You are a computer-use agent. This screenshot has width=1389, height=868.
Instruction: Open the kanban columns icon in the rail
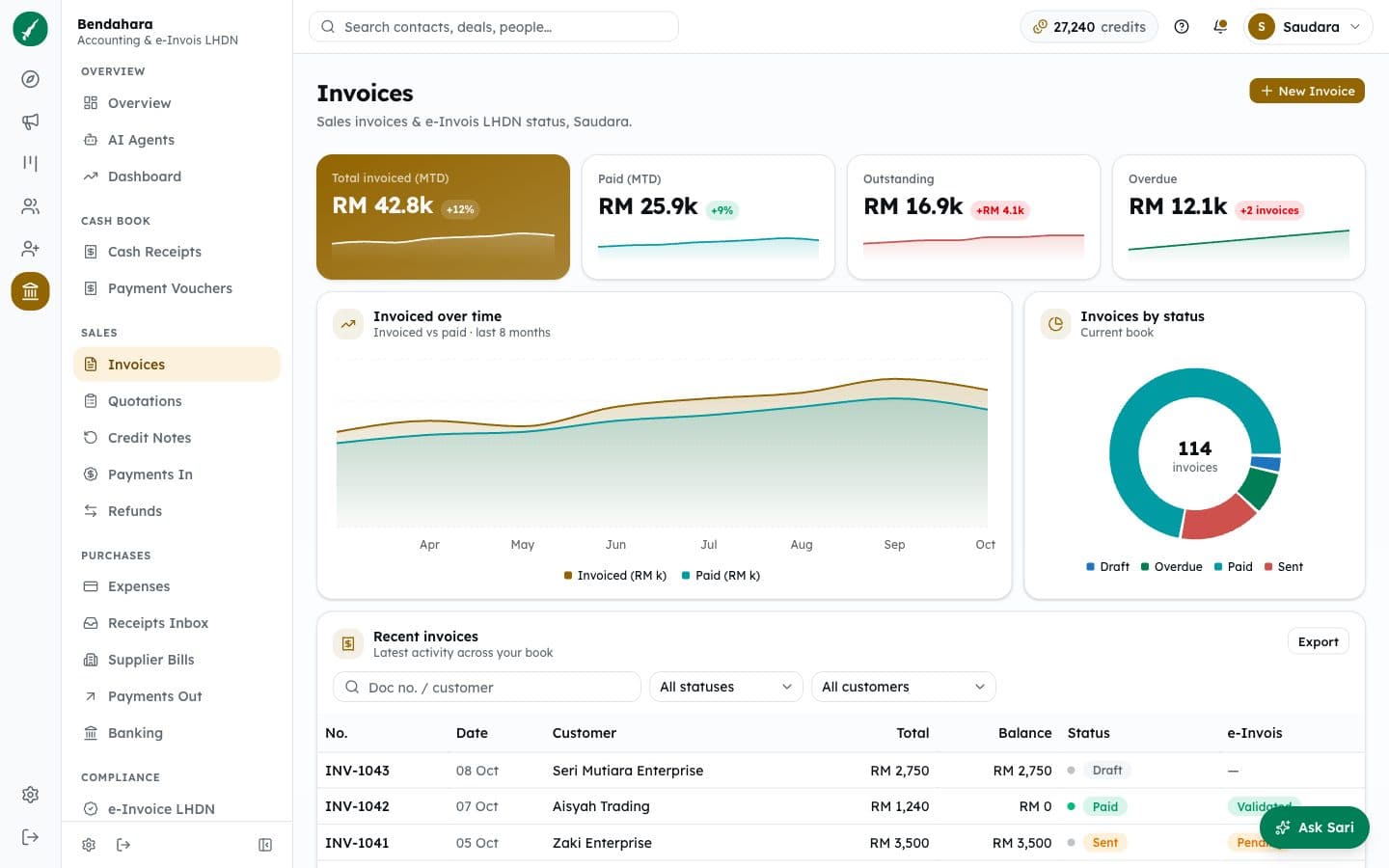(x=30, y=164)
